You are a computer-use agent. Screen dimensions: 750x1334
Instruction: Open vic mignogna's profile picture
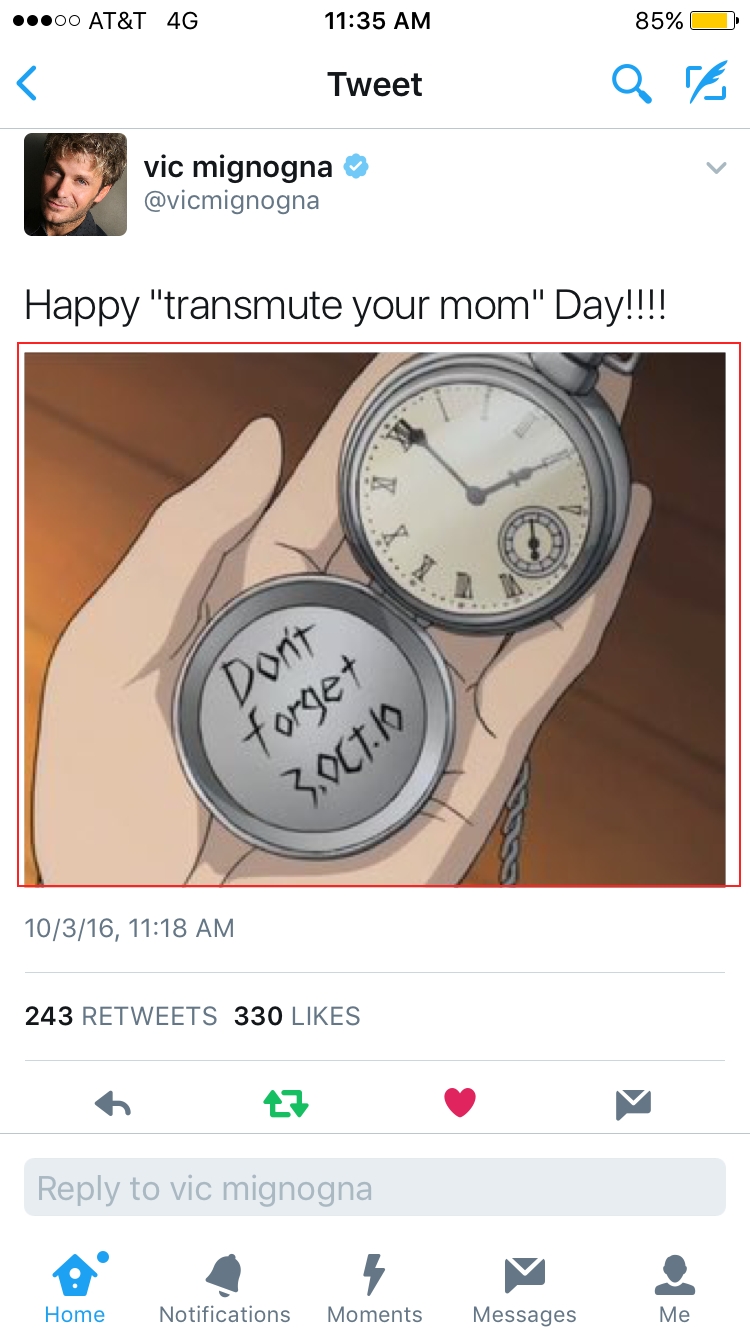[x=76, y=185]
